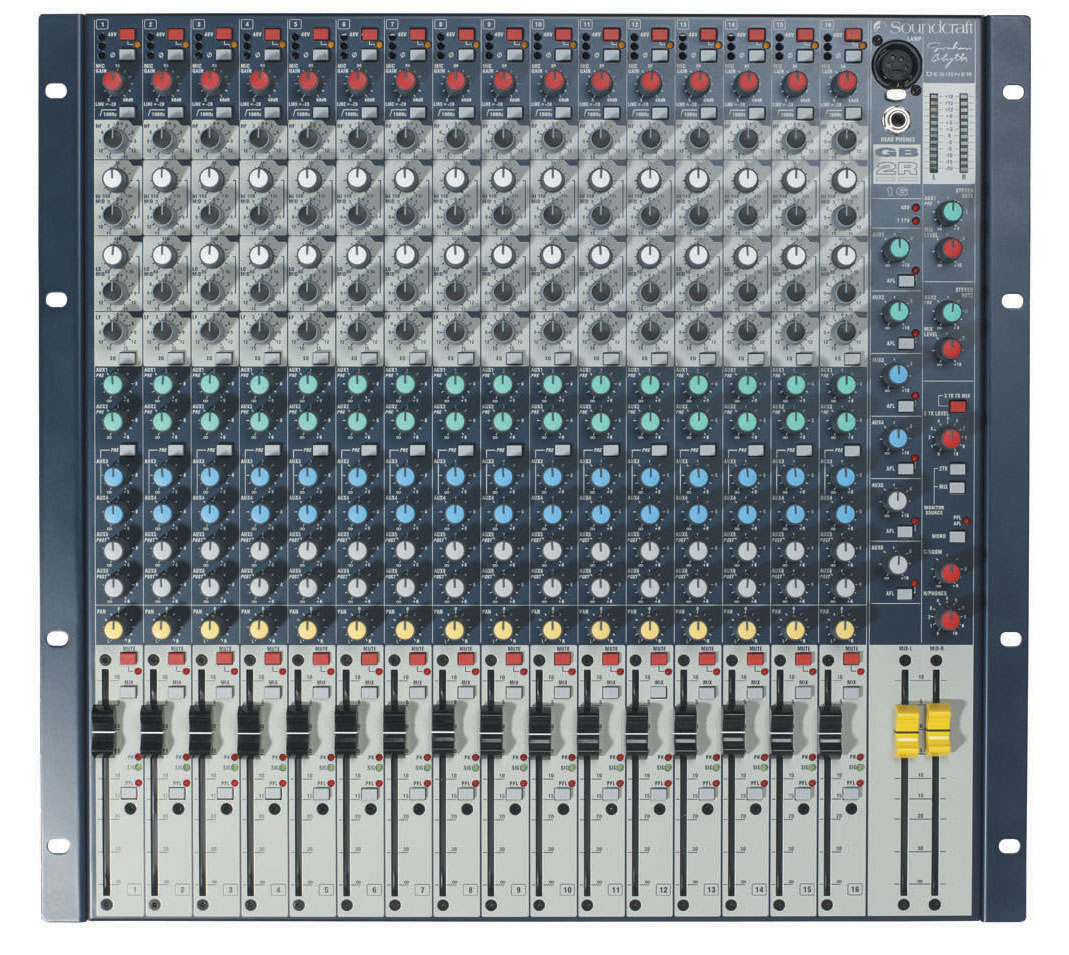Activate the 100Hz high-pass filter on channel 3
Image resolution: width=1069 pixels, height=955 pixels.
click(223, 114)
